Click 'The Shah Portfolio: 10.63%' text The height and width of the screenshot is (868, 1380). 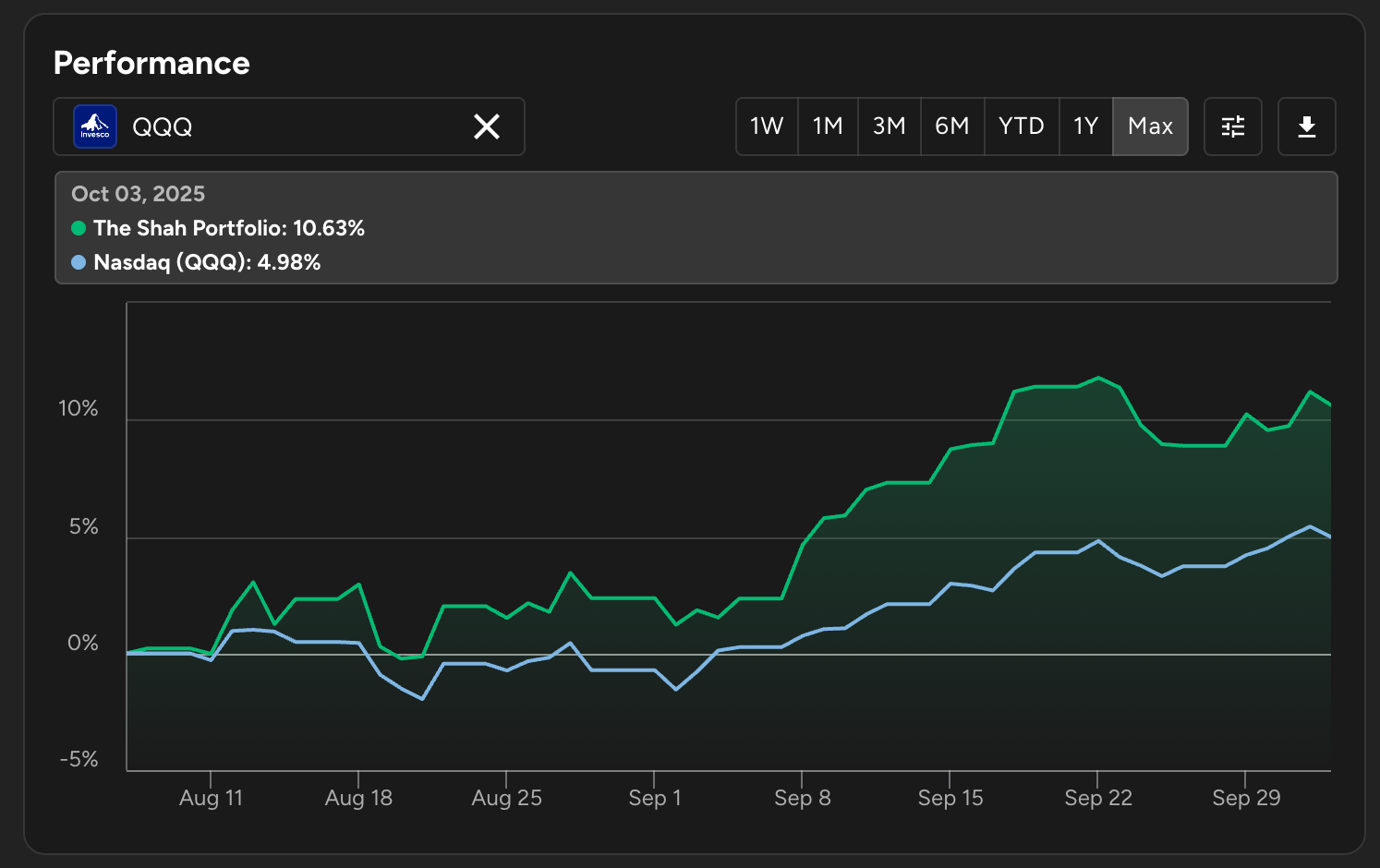tap(229, 228)
